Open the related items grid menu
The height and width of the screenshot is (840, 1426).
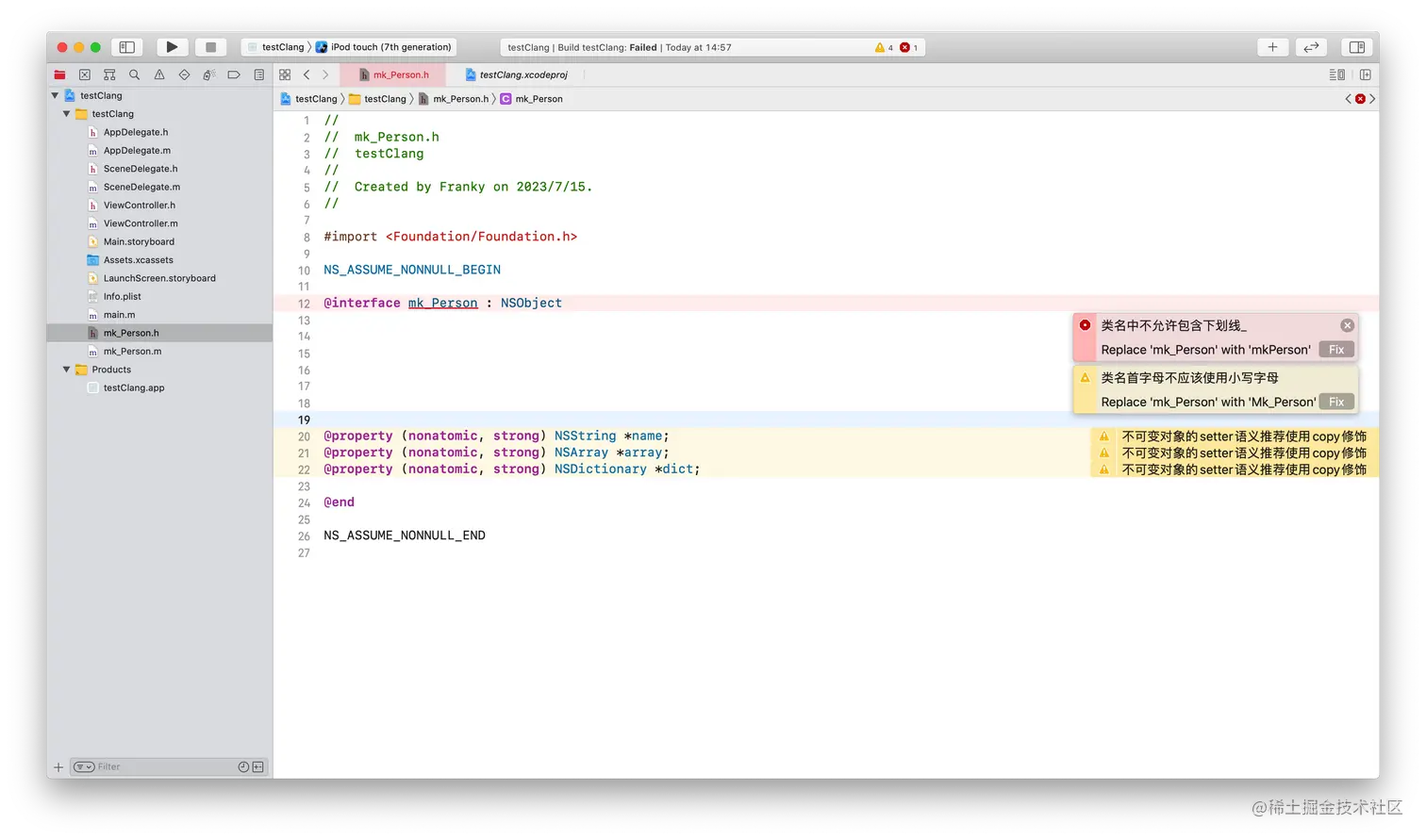coord(285,74)
